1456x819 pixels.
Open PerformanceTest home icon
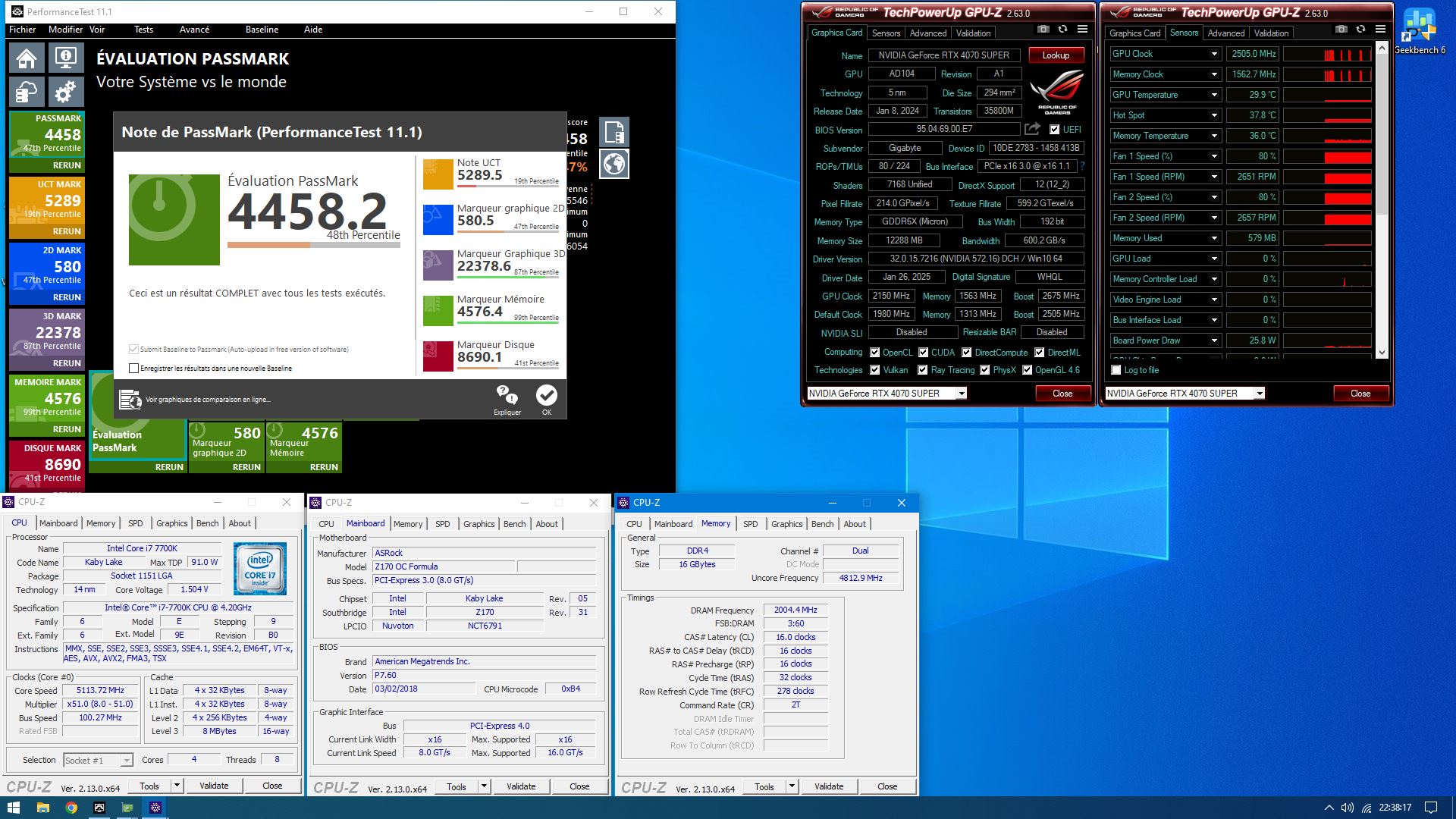27,58
